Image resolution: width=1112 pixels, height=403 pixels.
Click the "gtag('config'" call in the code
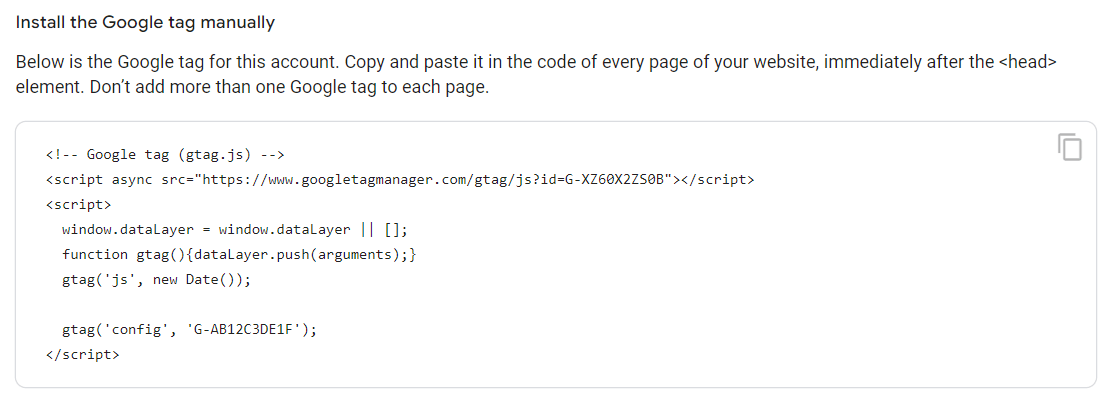coord(115,330)
